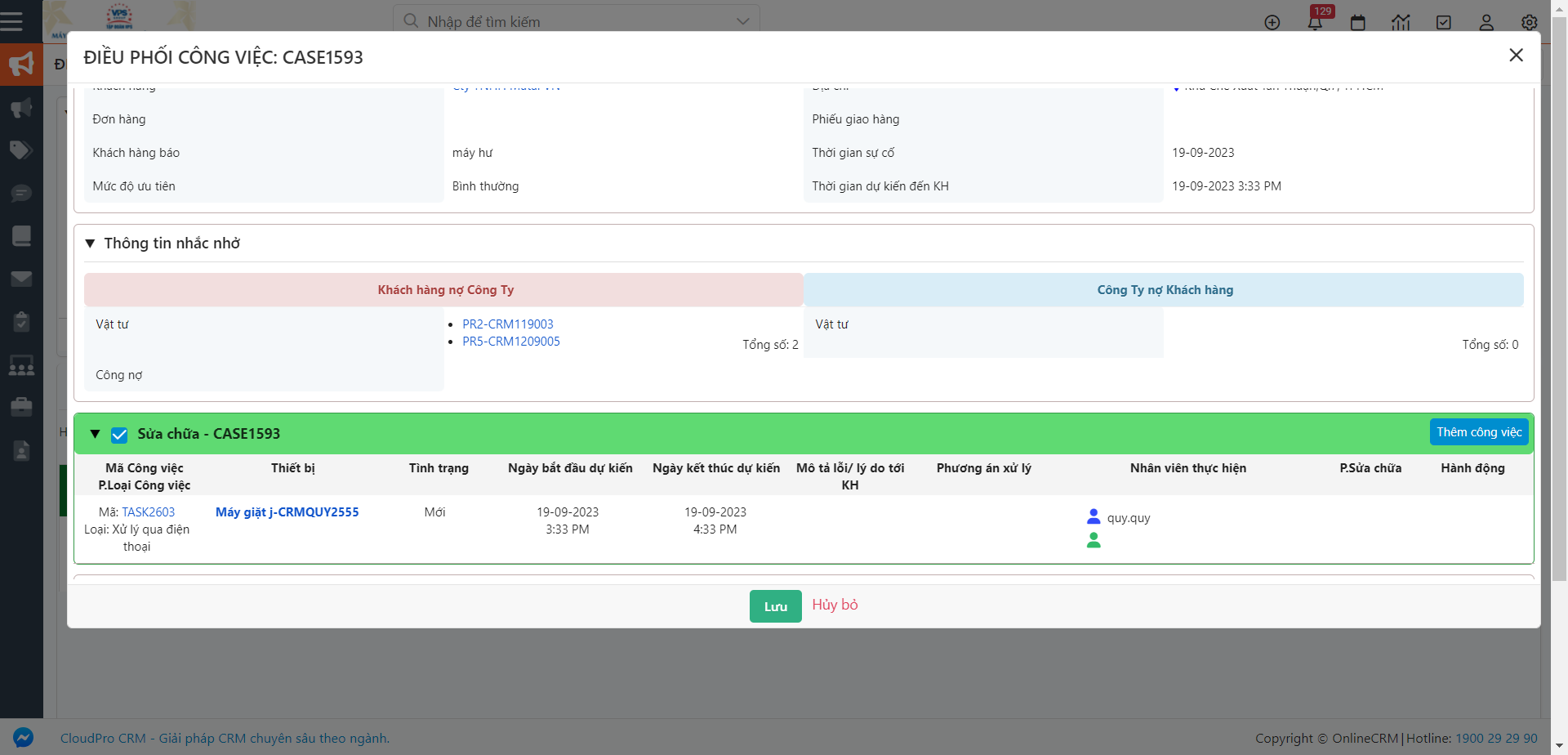Open the tasks checkbox icon in header
Screen dimensions: 1568x755
pyautogui.click(x=1444, y=23)
